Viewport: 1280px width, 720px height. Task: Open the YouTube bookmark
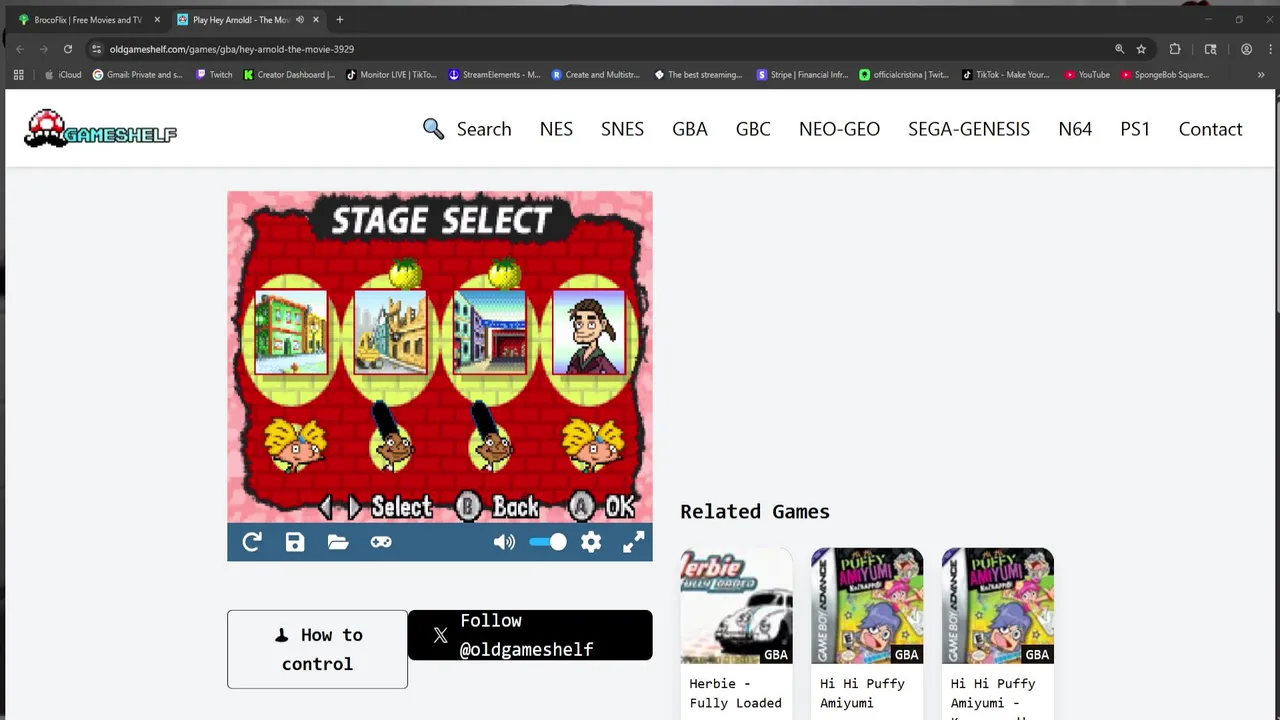tap(1087, 75)
